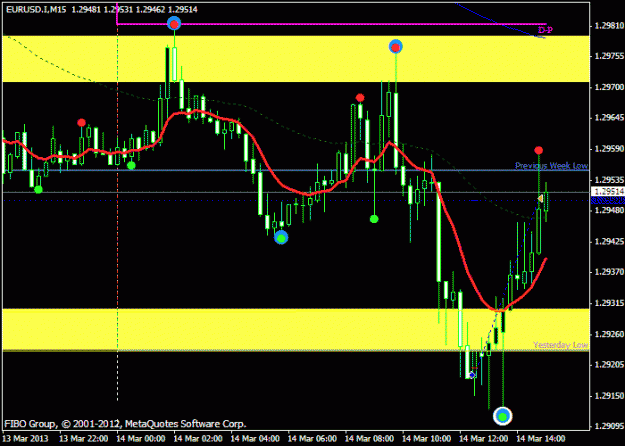This screenshot has height=446, width=625.
Task: Click the 13 Mar 2013 date label
Action: click(x=26, y=438)
